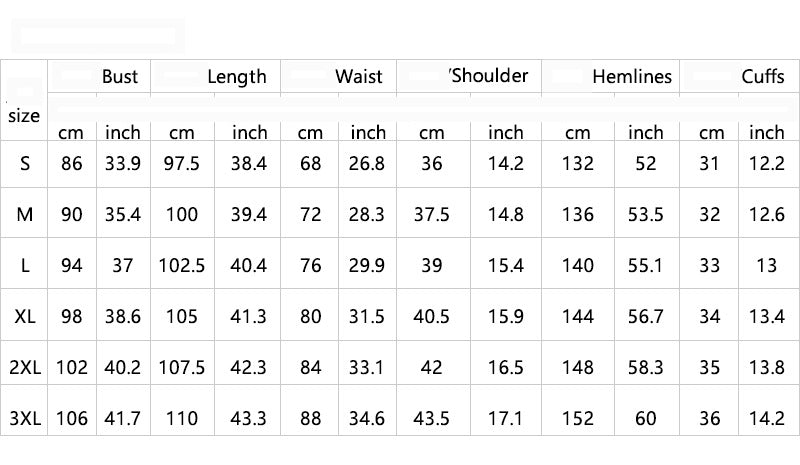Click the 2XL size row label
This screenshot has height=465, width=800.
25,367
